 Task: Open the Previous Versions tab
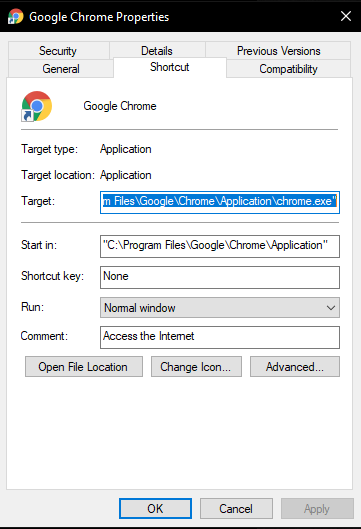tap(278, 51)
